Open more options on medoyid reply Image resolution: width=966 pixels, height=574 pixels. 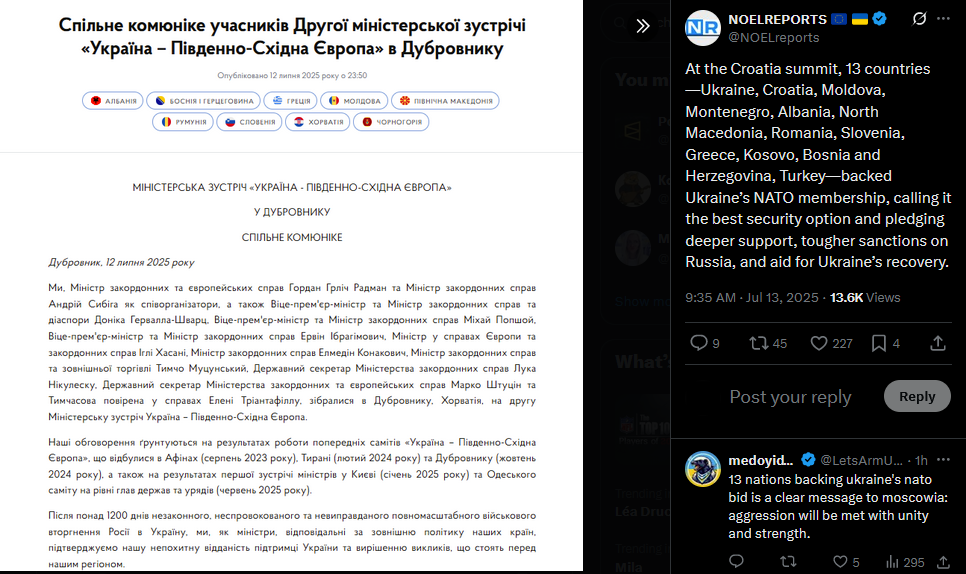click(943, 460)
